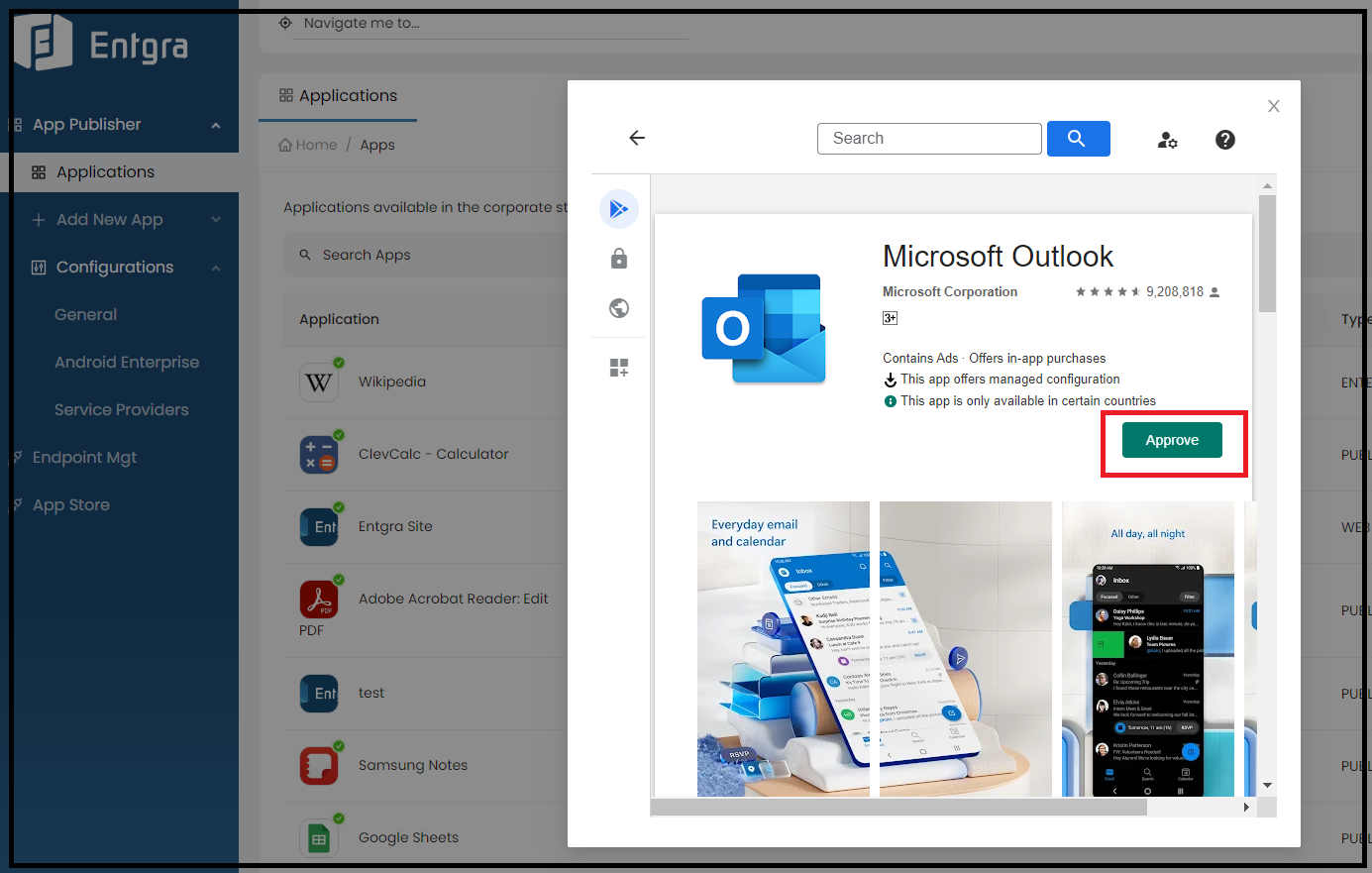Click the Google Sheets app icon
1372x873 pixels.
pyautogui.click(x=319, y=837)
